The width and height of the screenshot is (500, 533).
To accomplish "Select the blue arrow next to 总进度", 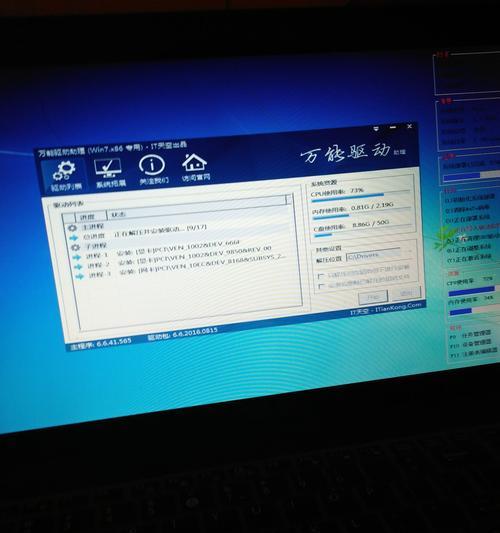I will click(73, 238).
